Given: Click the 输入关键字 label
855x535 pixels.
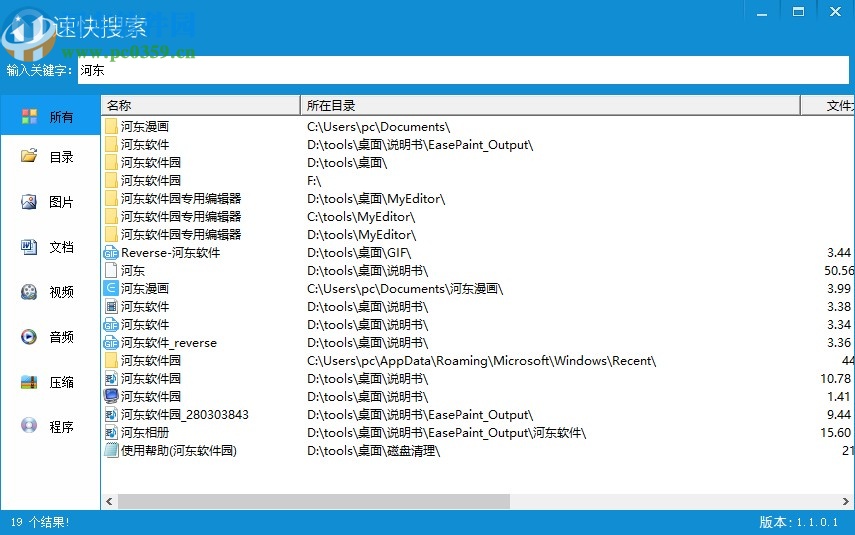Looking at the screenshot, I should click(x=39, y=70).
